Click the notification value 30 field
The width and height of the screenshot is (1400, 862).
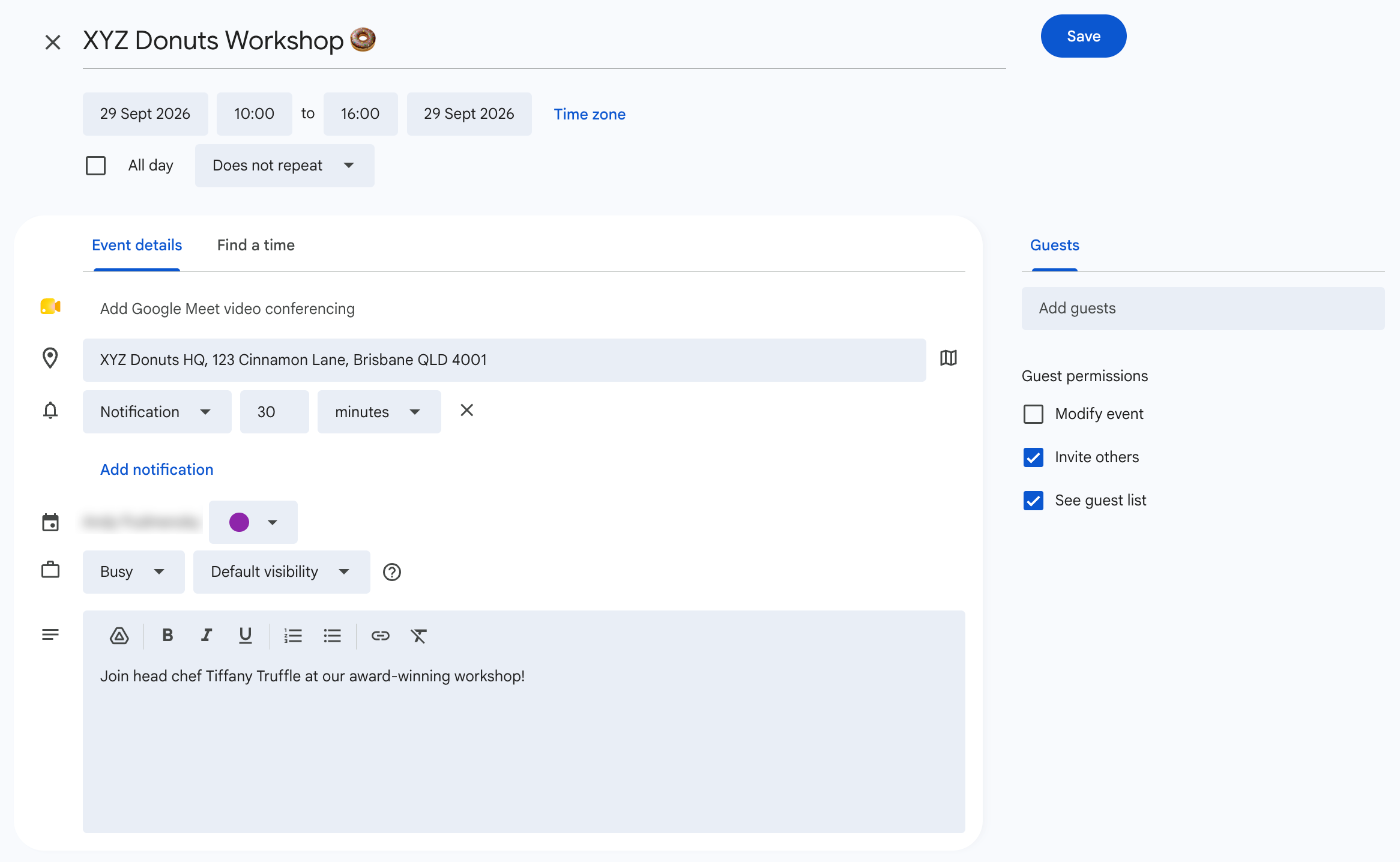(x=274, y=412)
